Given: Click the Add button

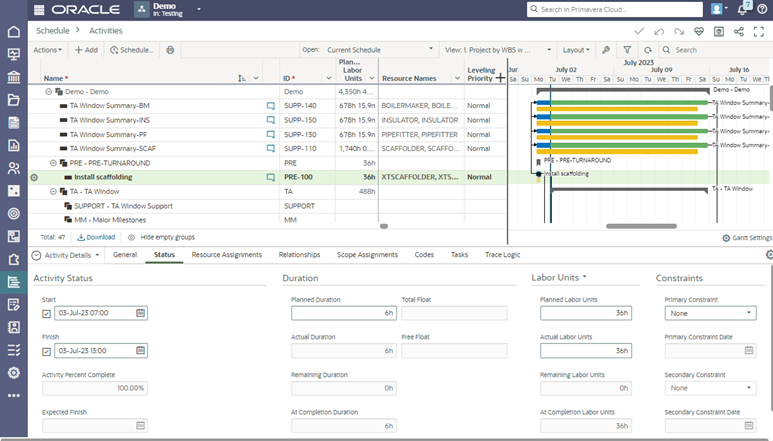Looking at the screenshot, I should click(x=86, y=49).
